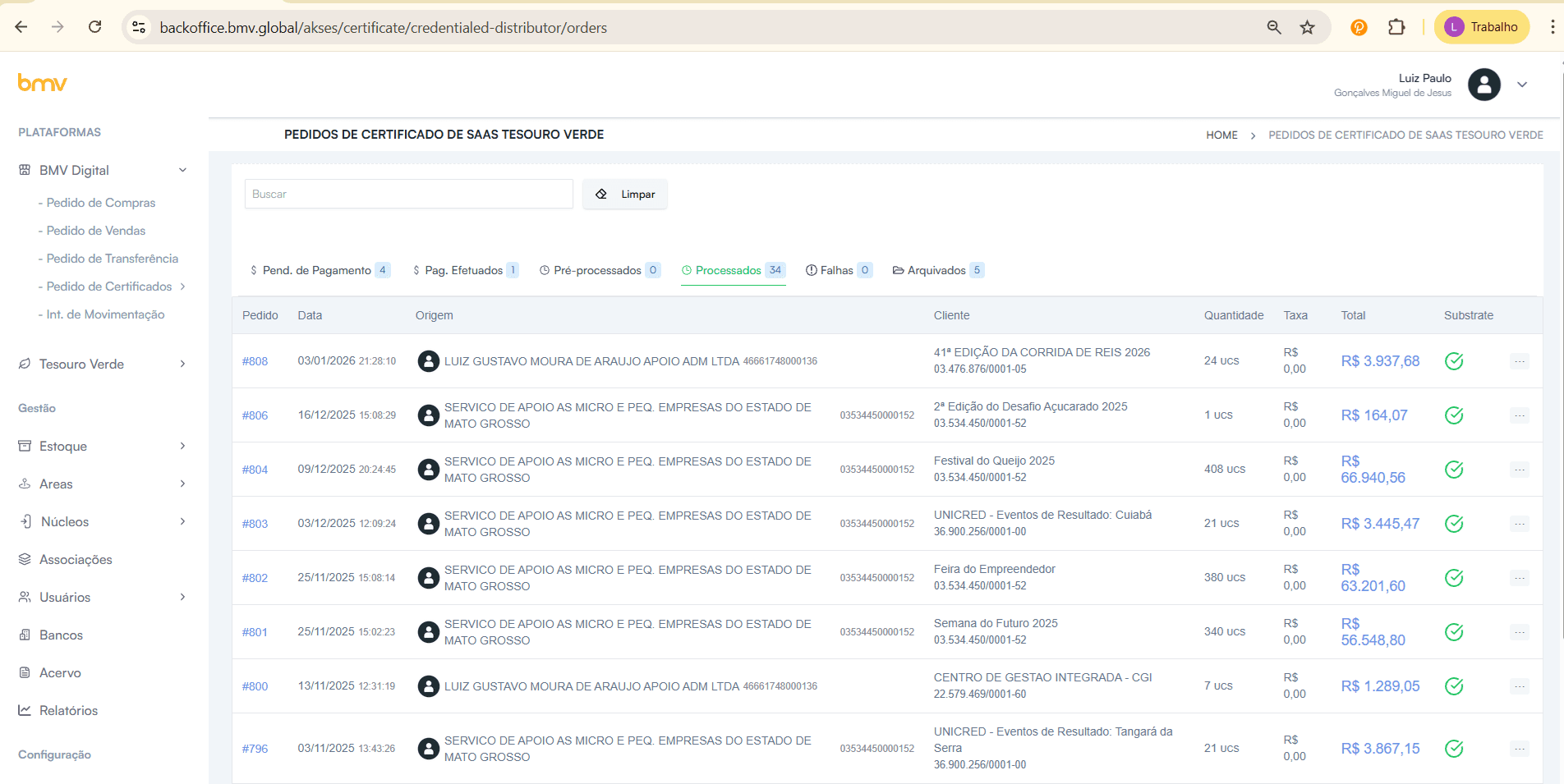1564x784 pixels.
Task: Switch to the Arquivados tab
Action: coord(938,270)
